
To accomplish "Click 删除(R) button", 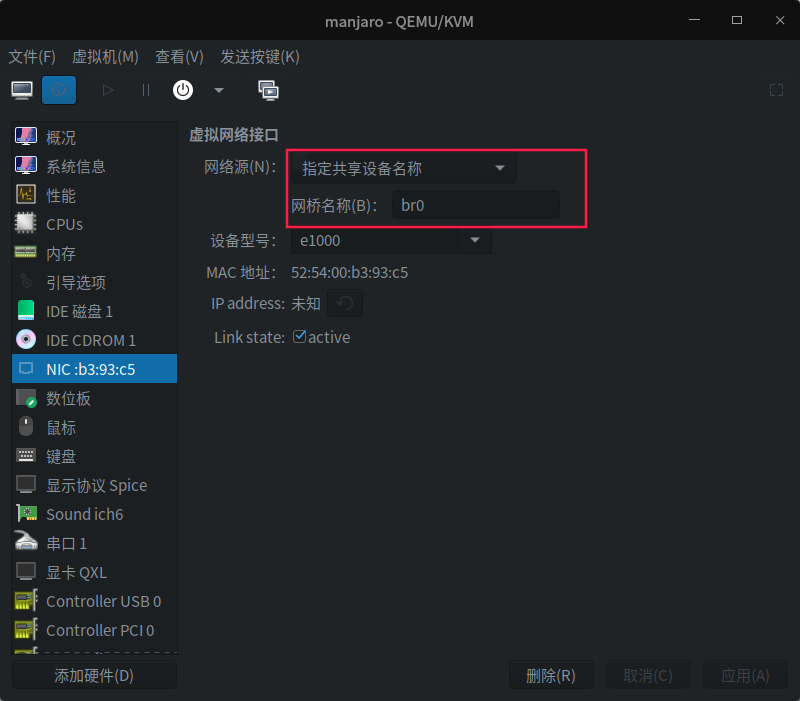I will [x=551, y=675].
